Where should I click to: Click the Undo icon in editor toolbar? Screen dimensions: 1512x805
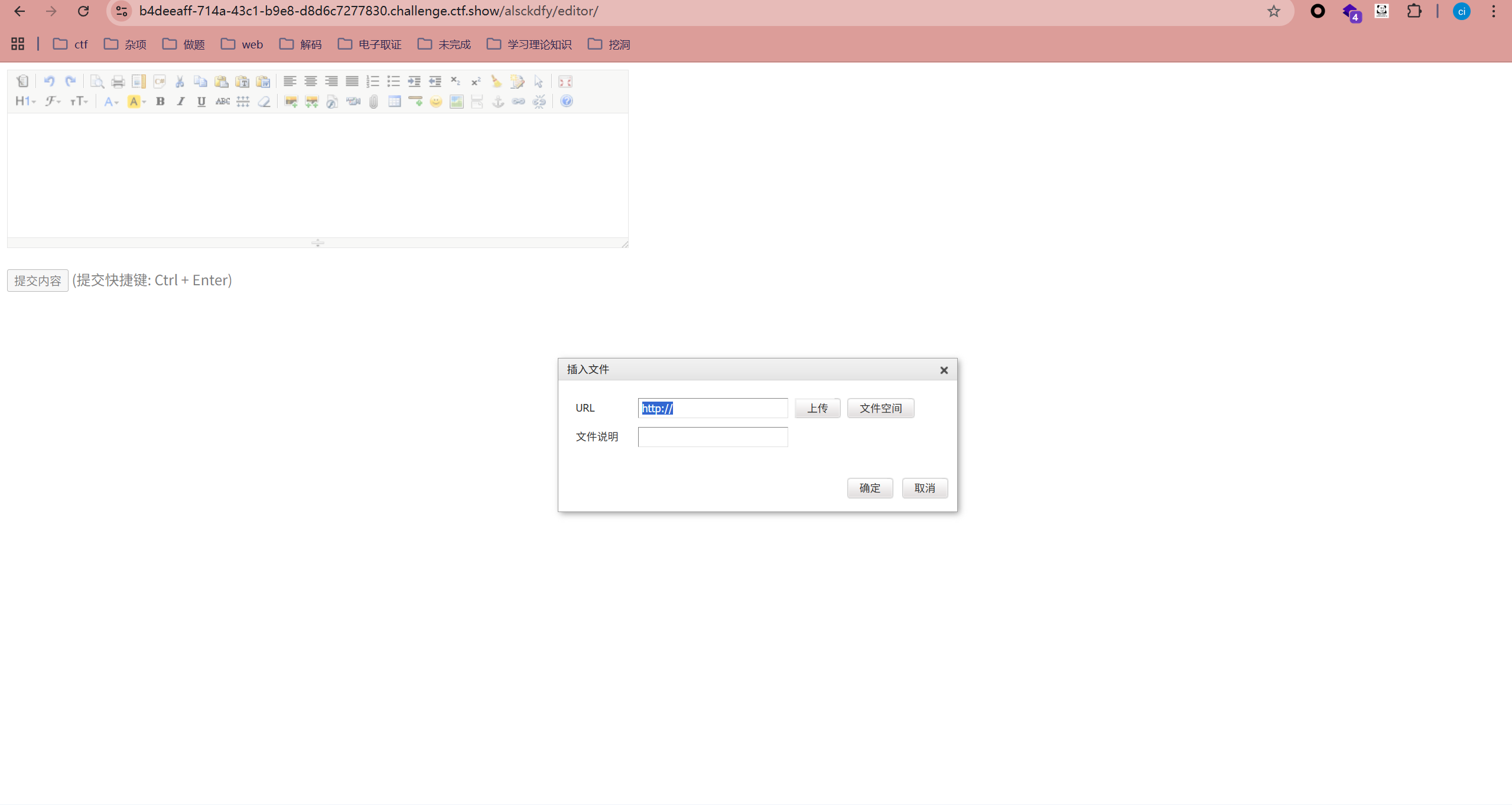point(49,82)
